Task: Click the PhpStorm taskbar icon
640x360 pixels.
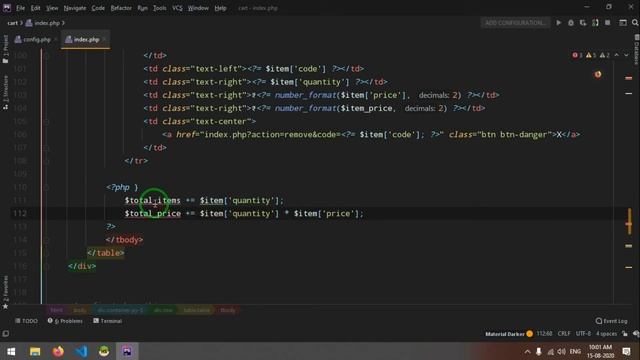Action: (127, 351)
